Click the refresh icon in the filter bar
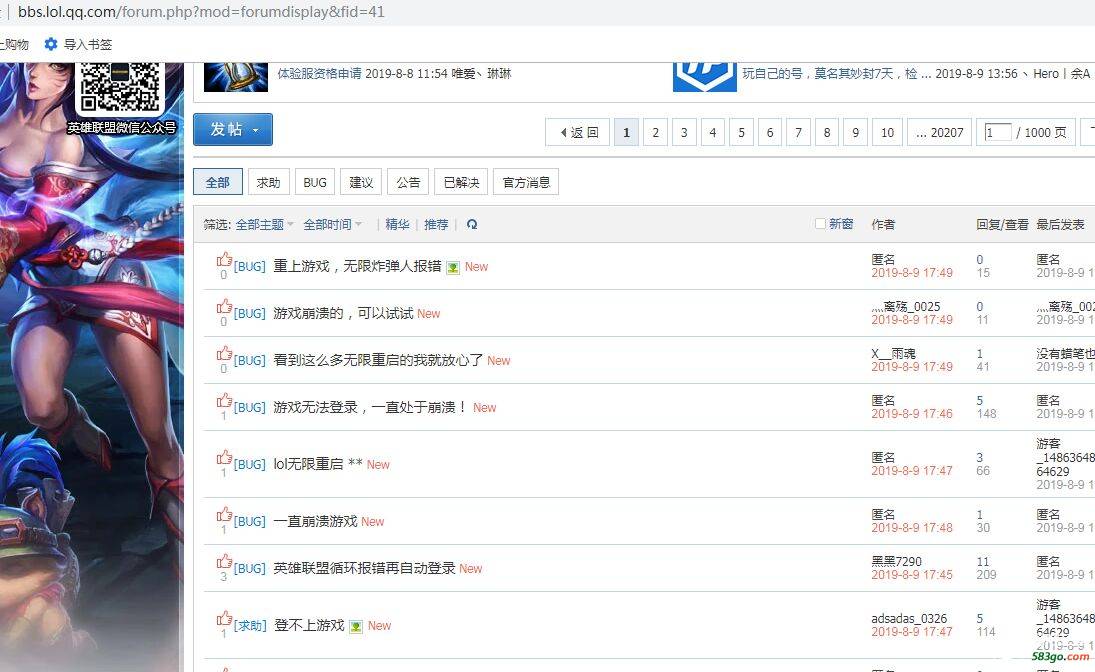 (472, 224)
